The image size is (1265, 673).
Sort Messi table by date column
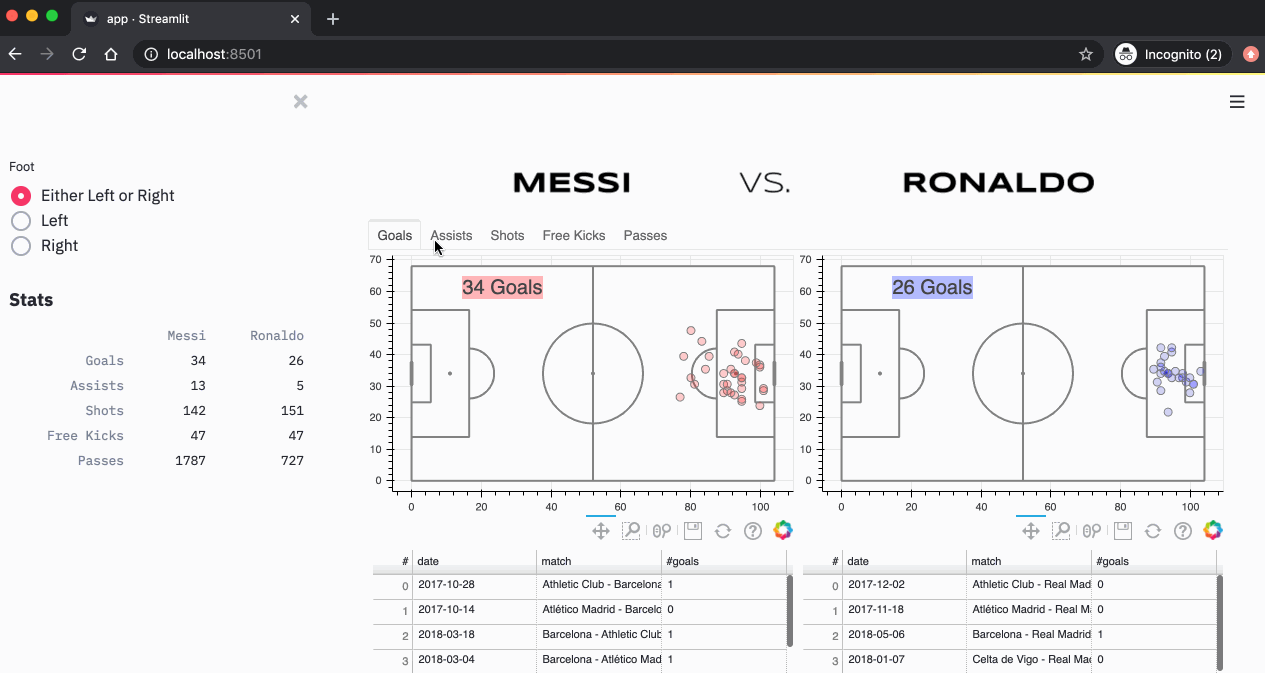click(474, 561)
